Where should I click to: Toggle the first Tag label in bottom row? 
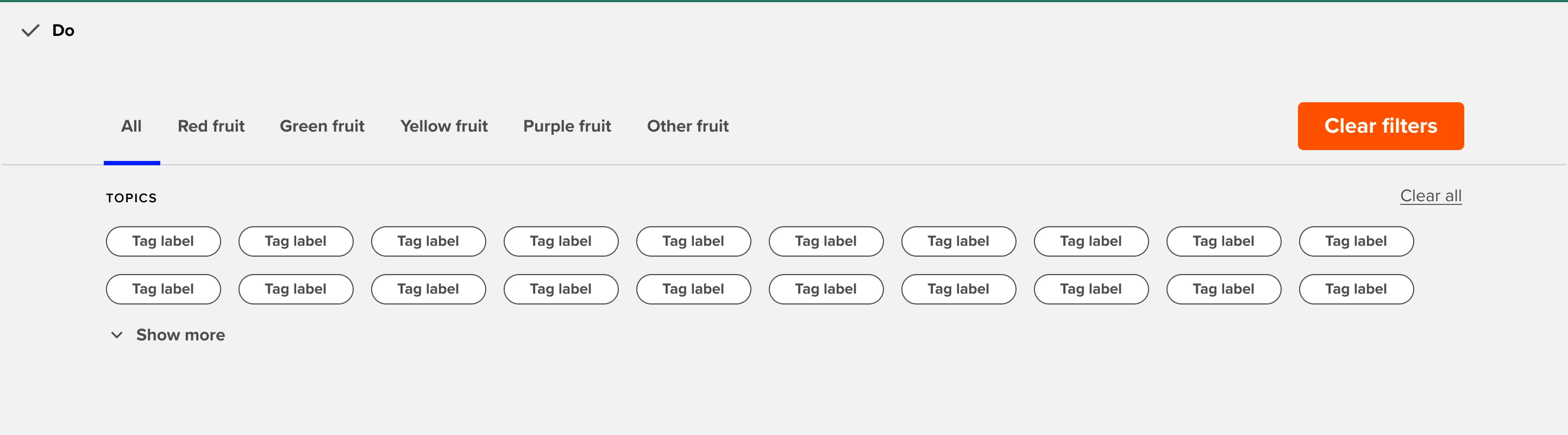click(163, 289)
